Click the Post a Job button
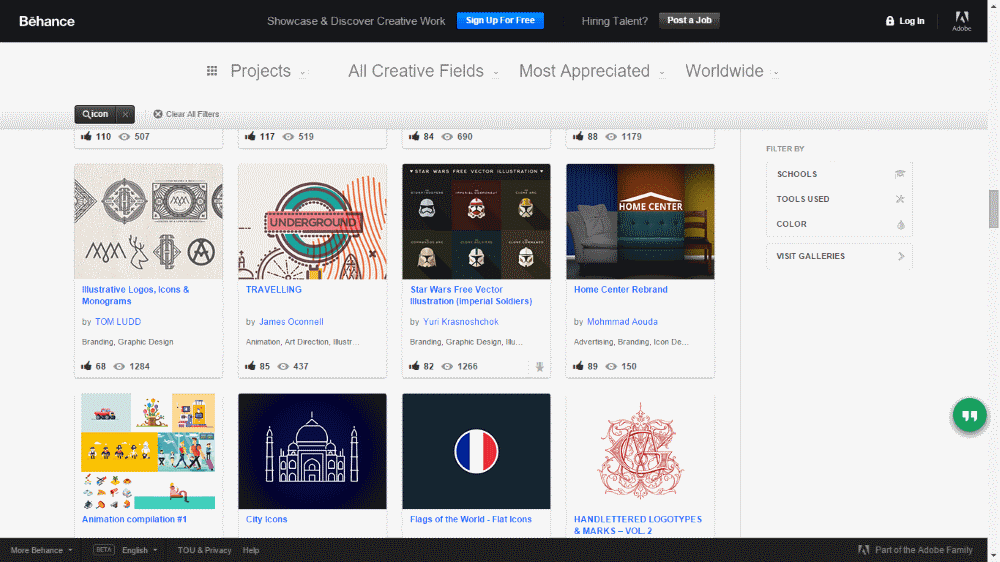Viewport: 1000px width, 562px height. (689, 20)
